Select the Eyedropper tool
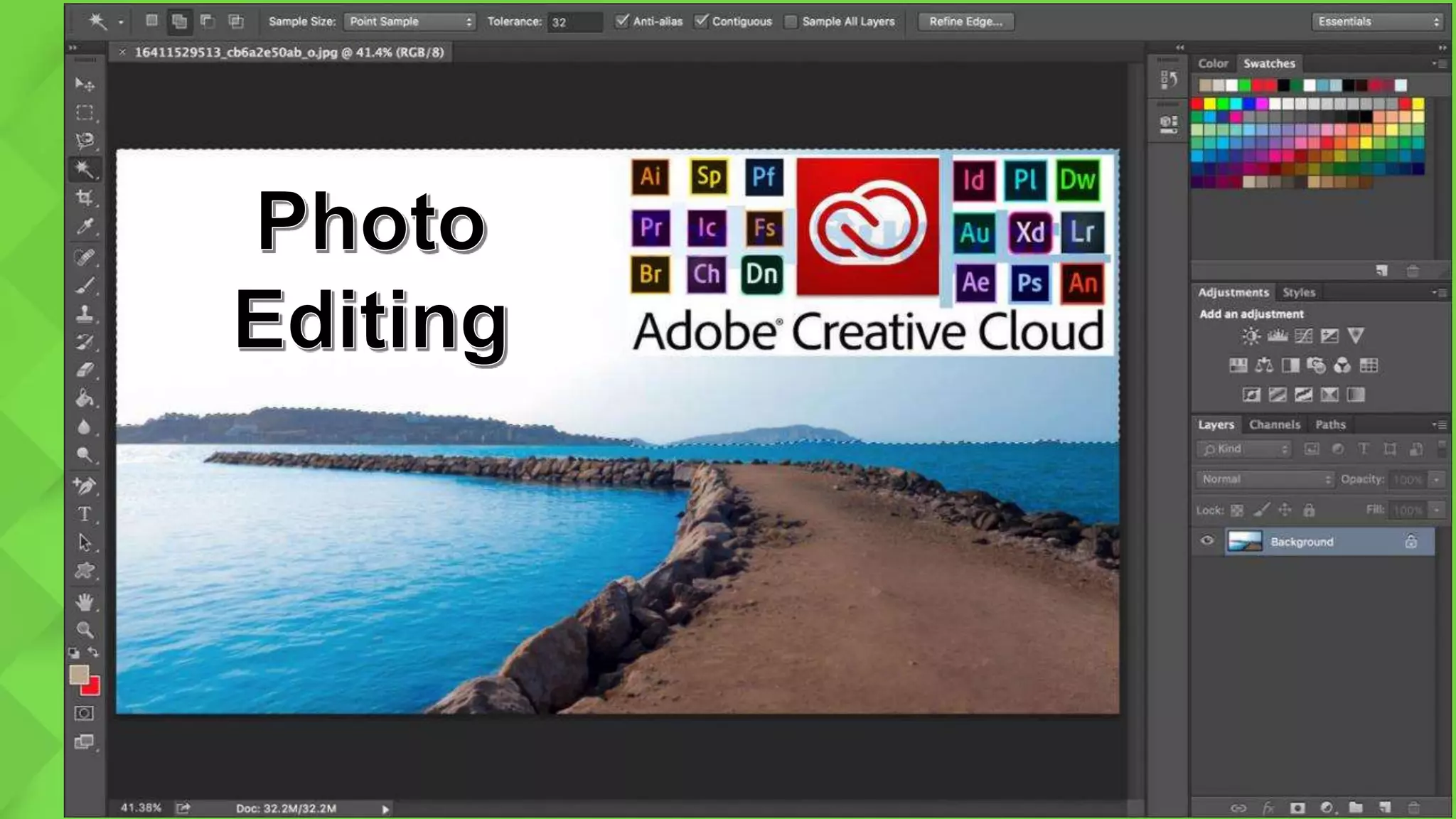This screenshot has width=1456, height=819. pyautogui.click(x=85, y=227)
